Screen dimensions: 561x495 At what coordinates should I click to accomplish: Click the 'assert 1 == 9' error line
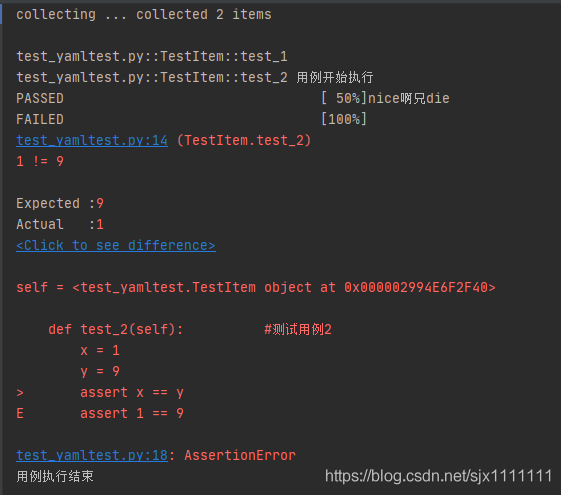(x=132, y=413)
